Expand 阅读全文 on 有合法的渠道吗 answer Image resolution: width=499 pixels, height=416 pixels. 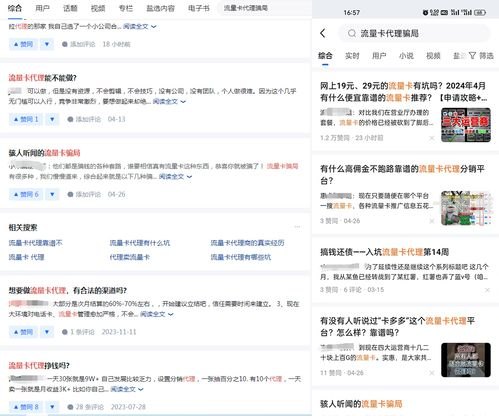(x=156, y=314)
